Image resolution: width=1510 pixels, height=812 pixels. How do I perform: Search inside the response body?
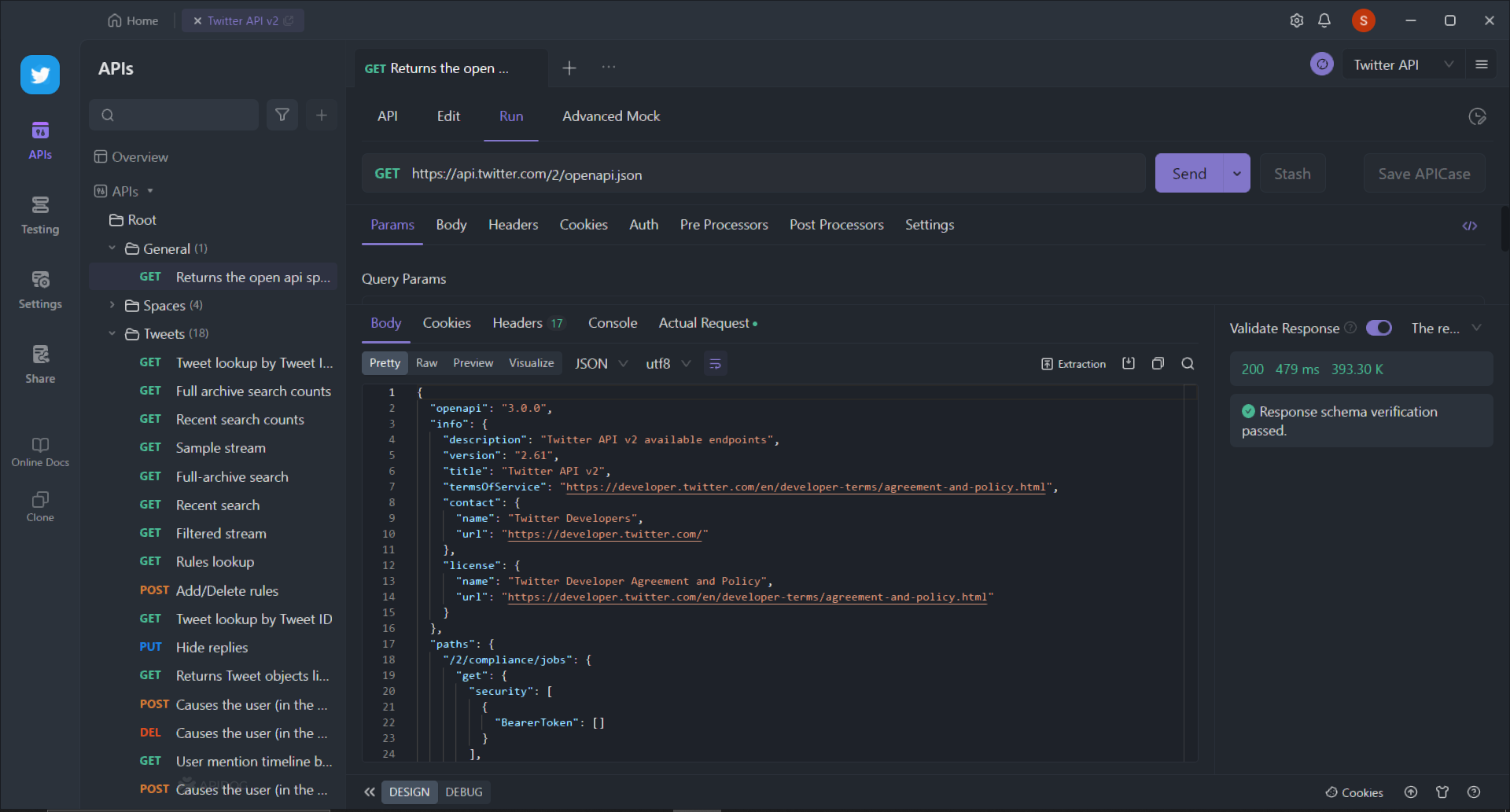[x=1188, y=363]
